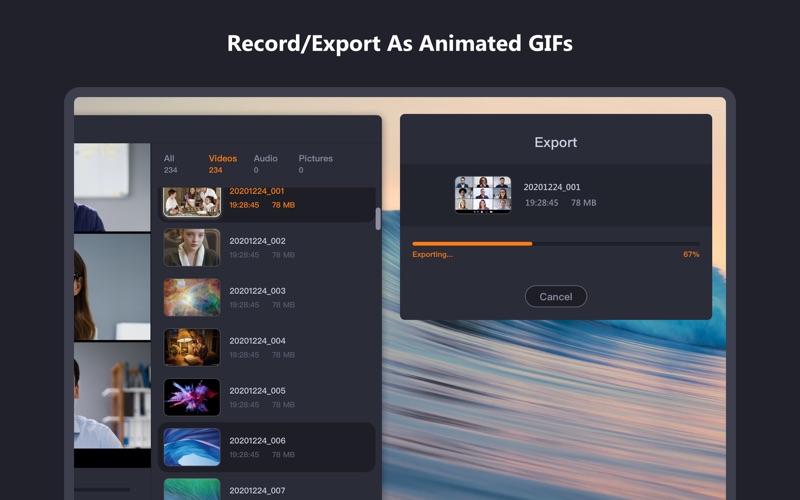
Task: Open thumbnail of recording 20201224_001
Action: [x=192, y=202]
